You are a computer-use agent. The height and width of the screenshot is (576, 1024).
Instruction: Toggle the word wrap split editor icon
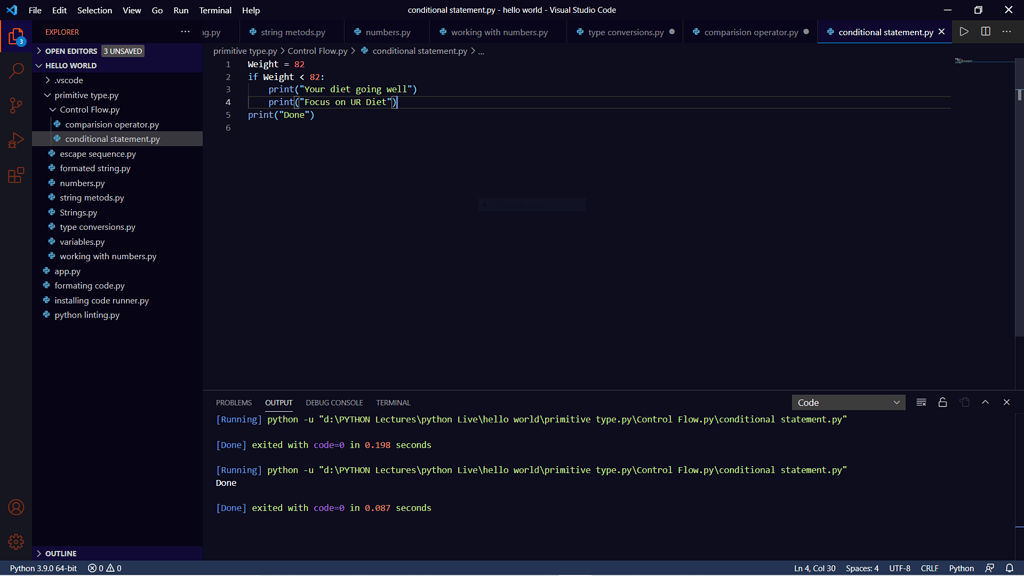coord(985,31)
